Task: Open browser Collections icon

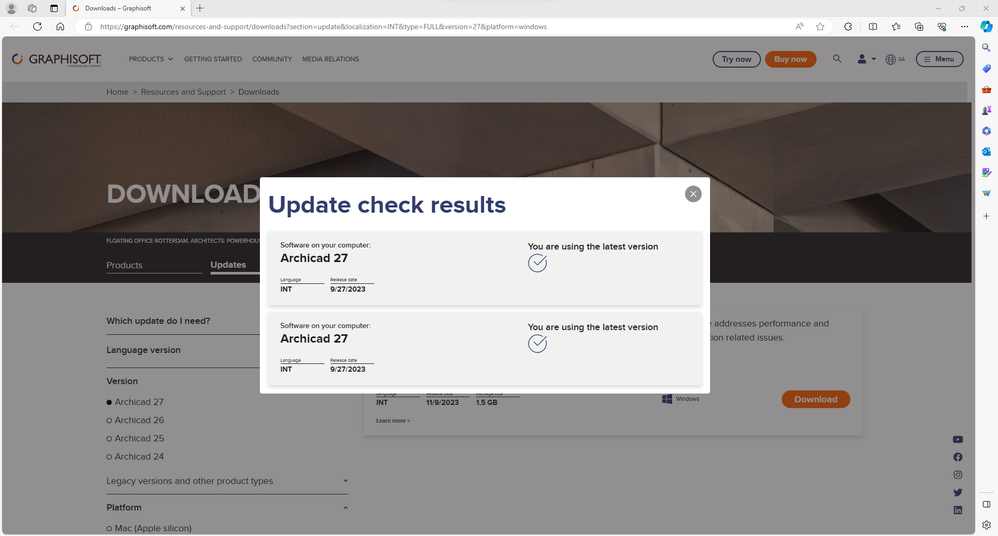Action: coord(919,27)
